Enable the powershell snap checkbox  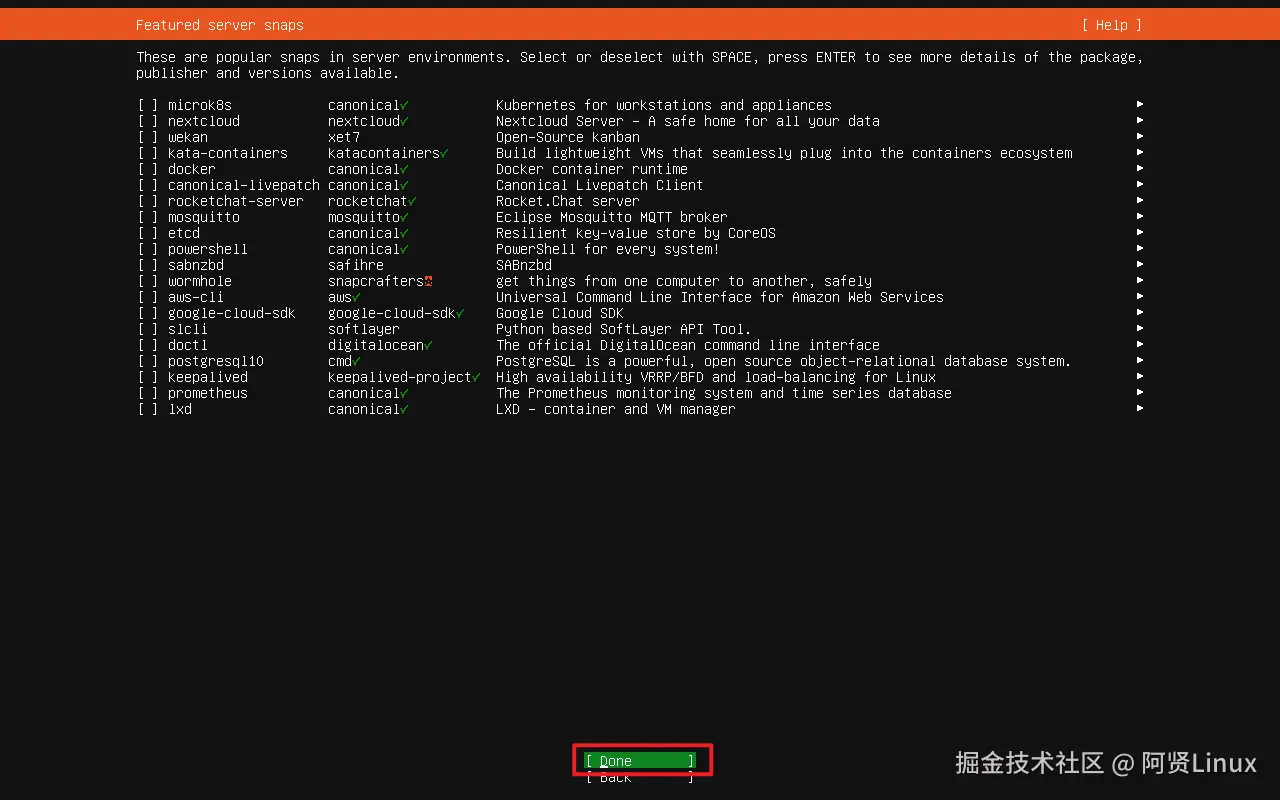point(148,249)
